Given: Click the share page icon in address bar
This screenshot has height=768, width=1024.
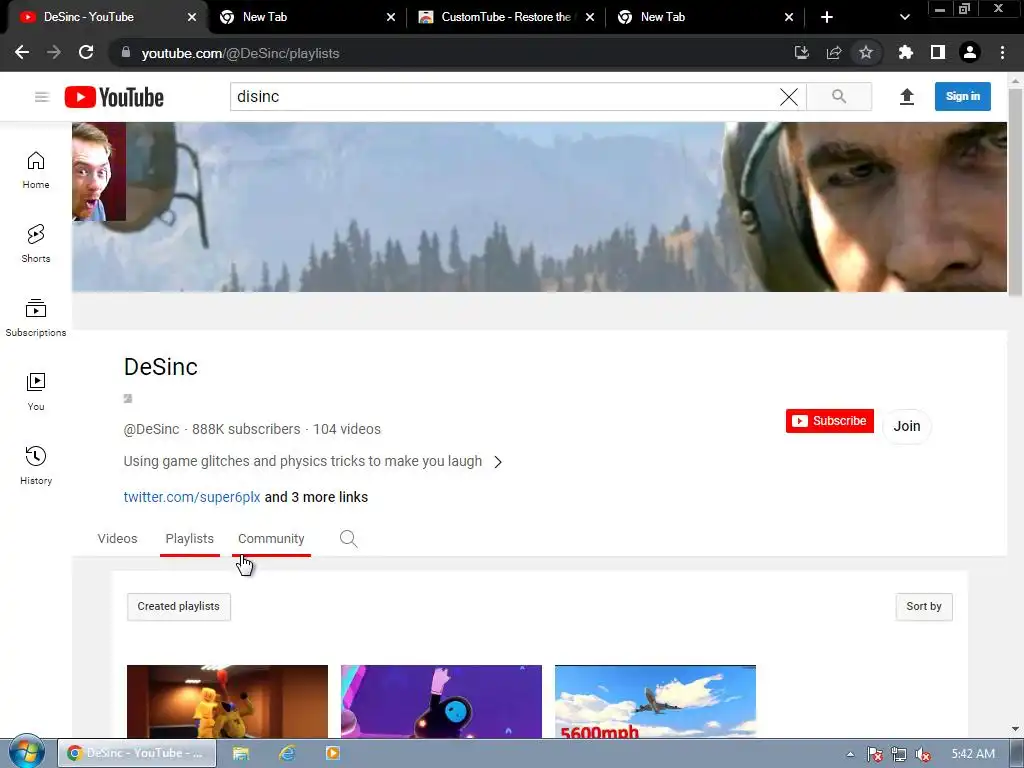Looking at the screenshot, I should pos(834,53).
